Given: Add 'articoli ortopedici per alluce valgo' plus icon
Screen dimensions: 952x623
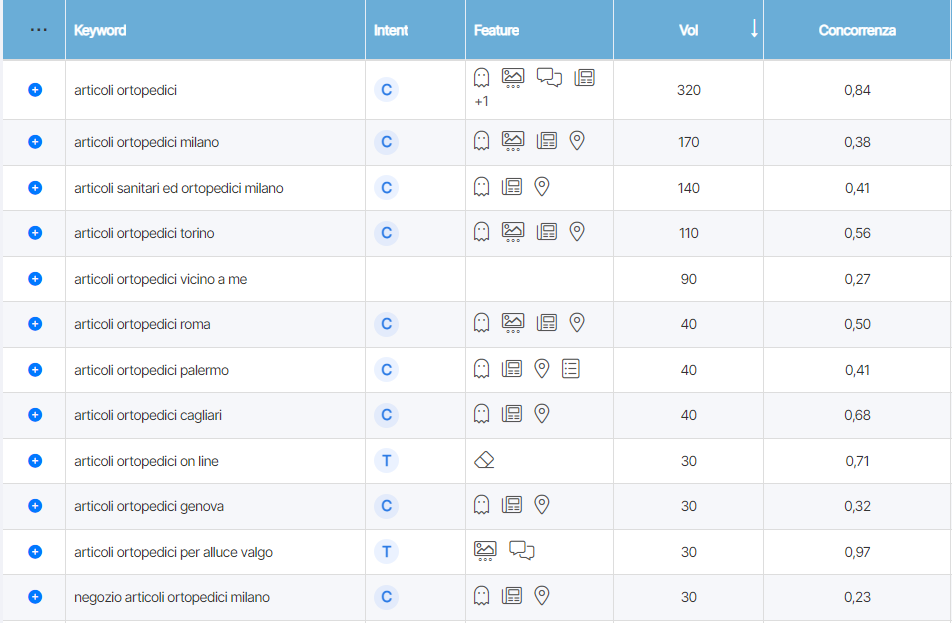Looking at the screenshot, I should tap(35, 552).
